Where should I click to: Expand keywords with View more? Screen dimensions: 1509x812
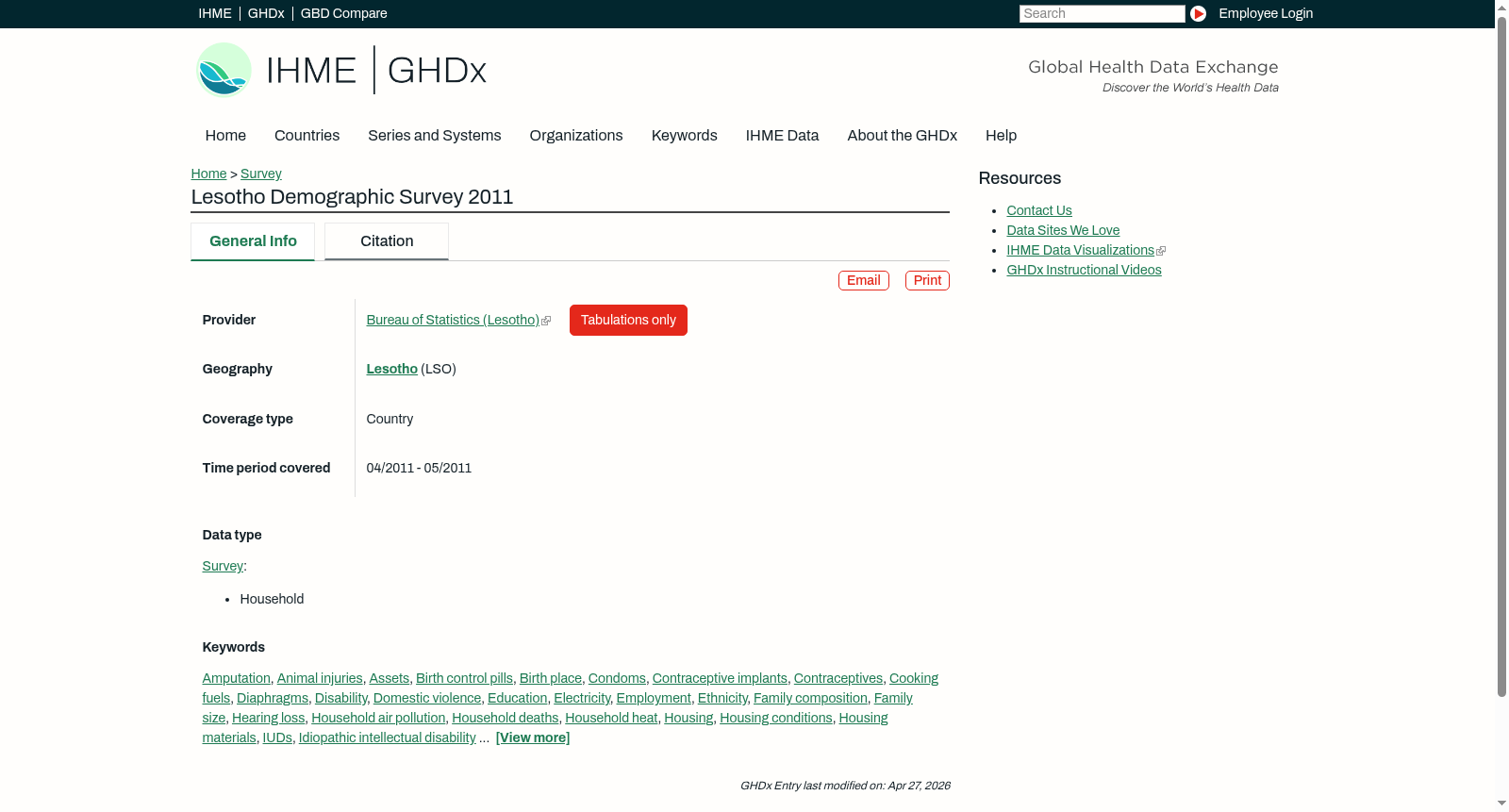click(532, 737)
